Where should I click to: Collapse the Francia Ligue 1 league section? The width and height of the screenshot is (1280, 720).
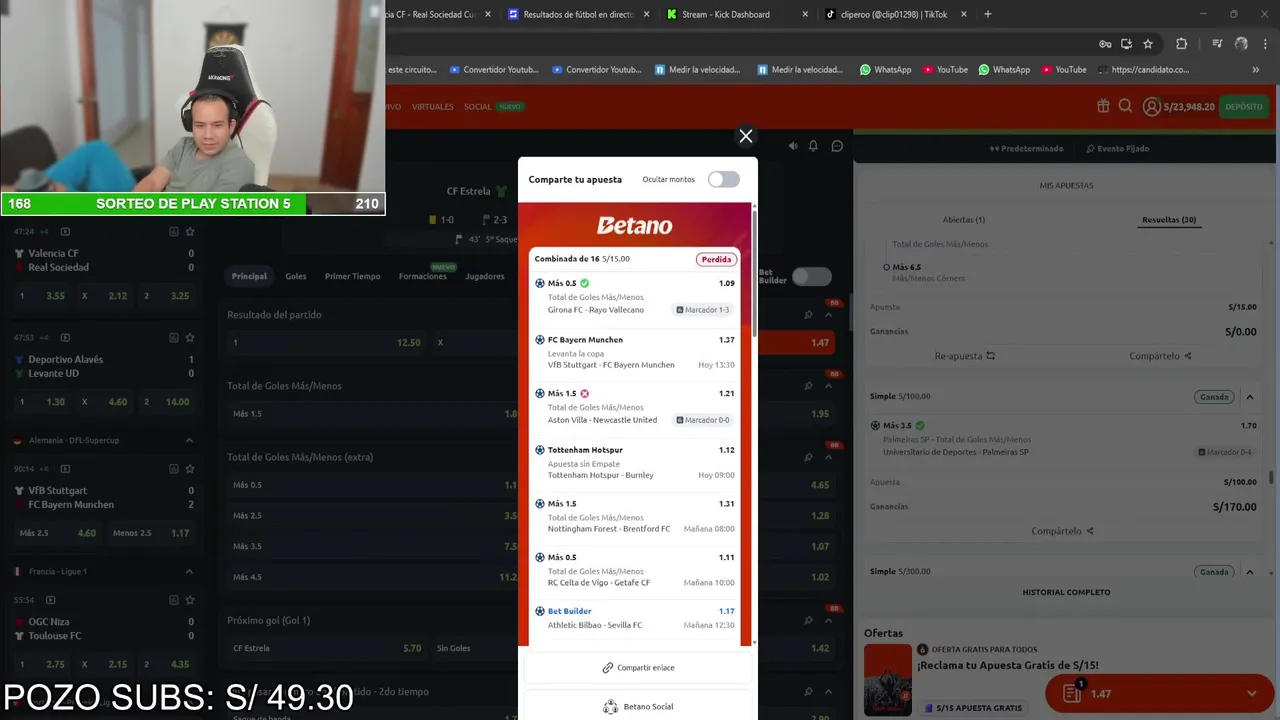tap(189, 571)
